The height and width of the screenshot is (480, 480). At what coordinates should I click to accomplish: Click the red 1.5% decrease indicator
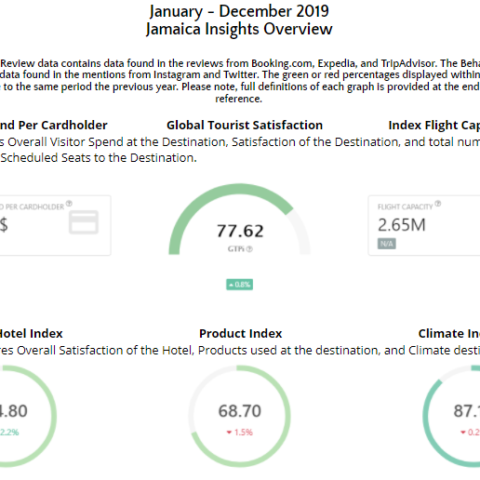[x=240, y=432]
